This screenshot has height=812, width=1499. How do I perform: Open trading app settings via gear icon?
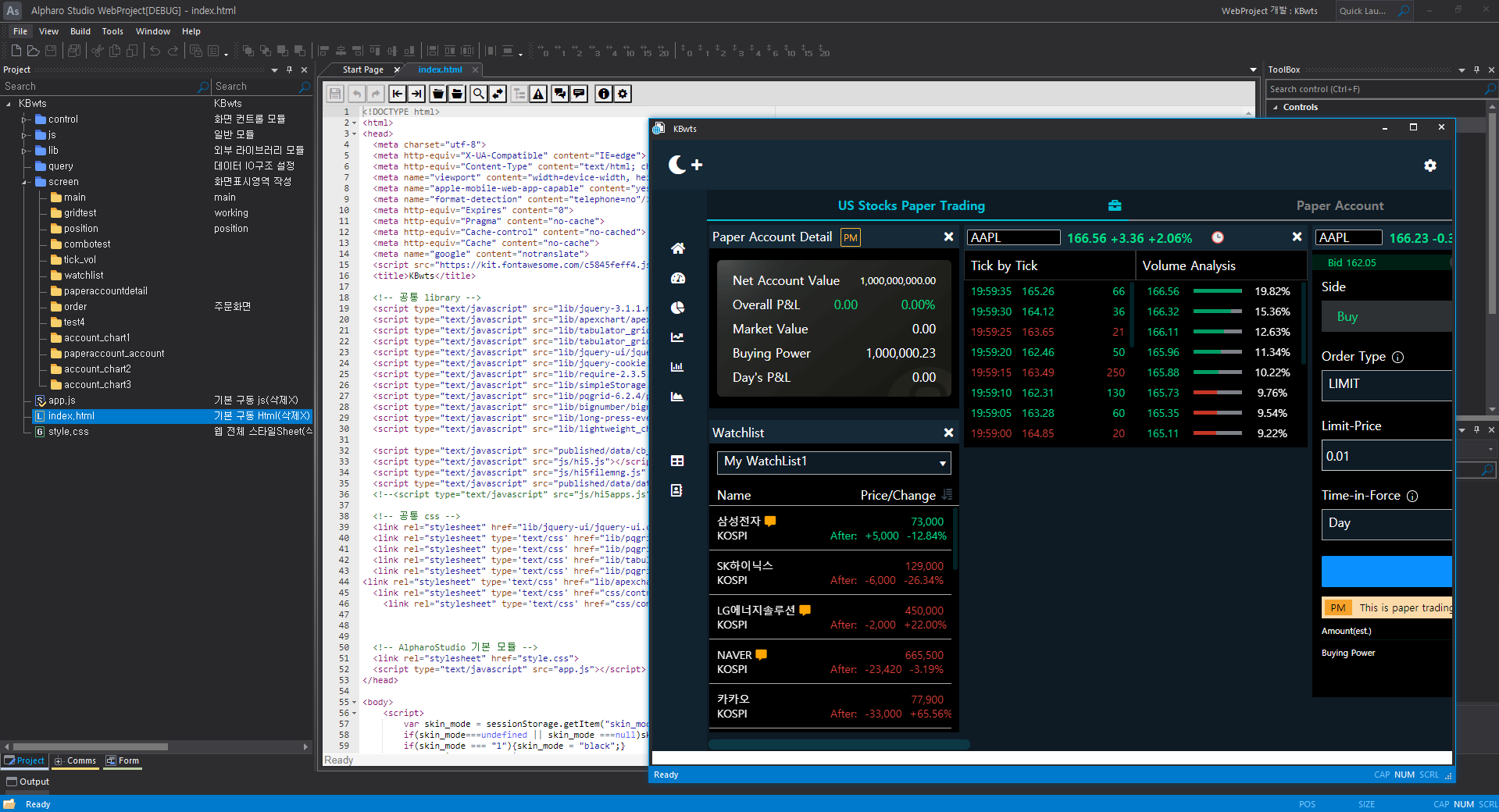tap(1430, 165)
